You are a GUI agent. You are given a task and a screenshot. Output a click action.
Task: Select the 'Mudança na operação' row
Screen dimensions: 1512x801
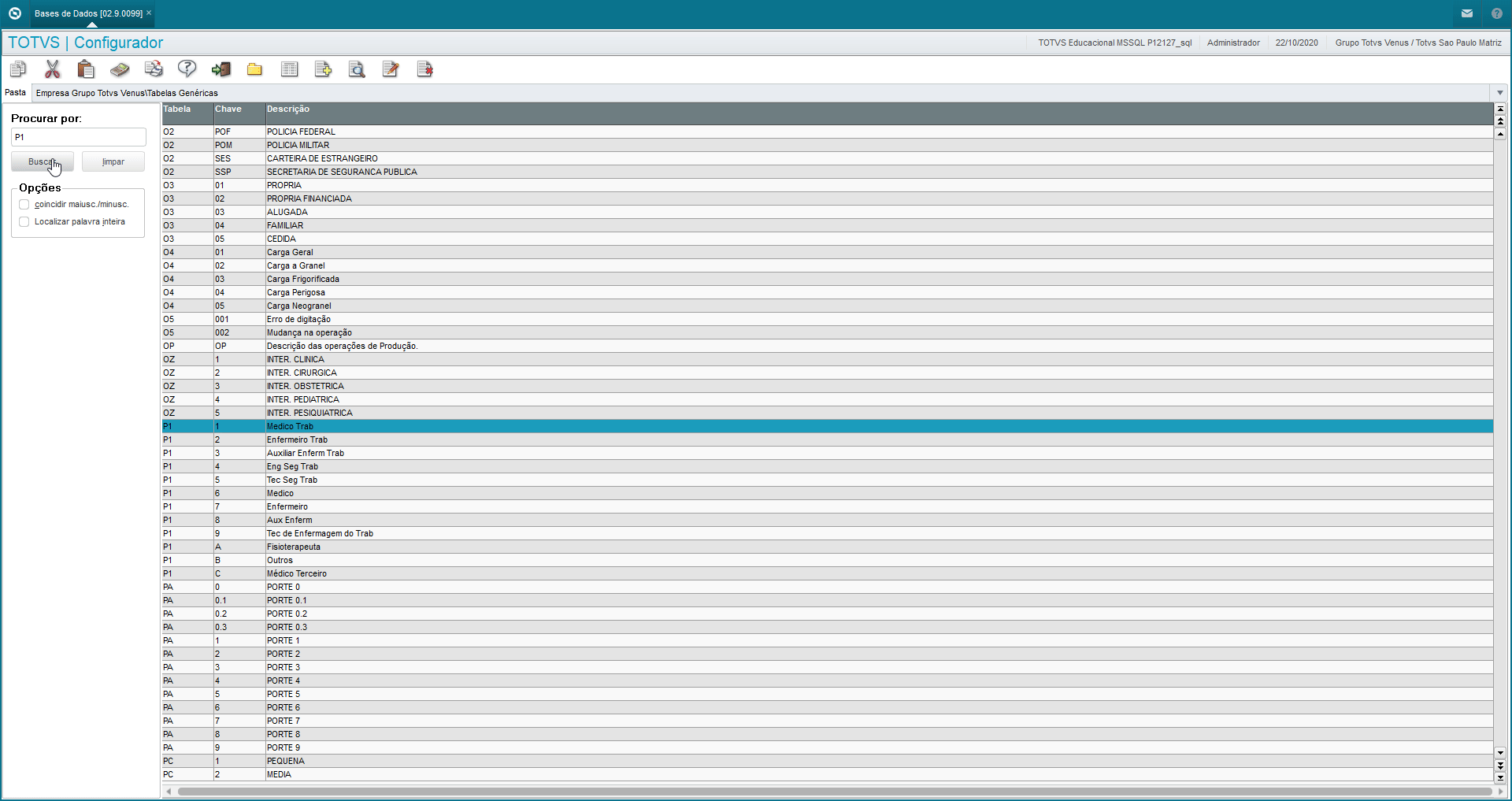click(x=828, y=333)
